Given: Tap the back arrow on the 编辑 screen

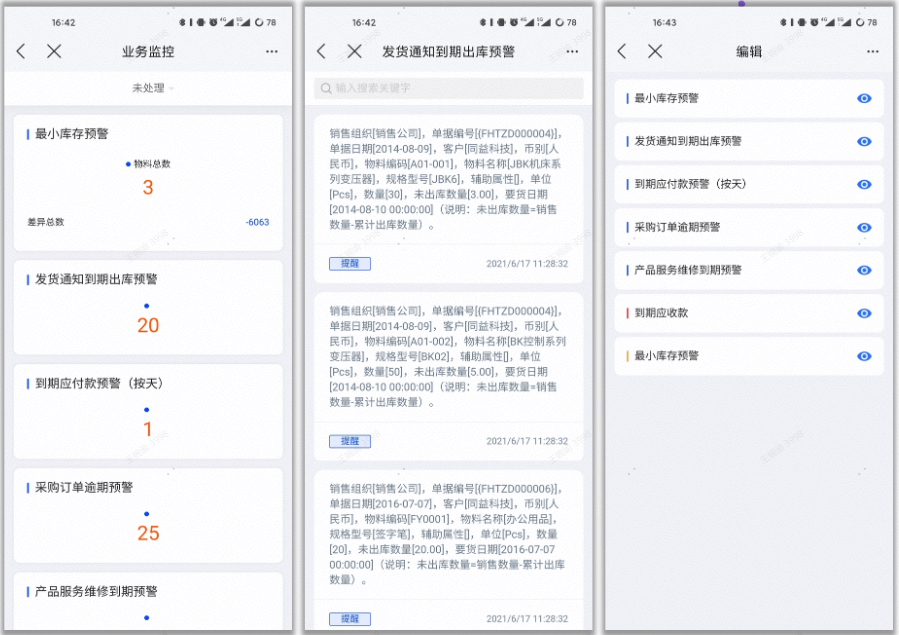Looking at the screenshot, I should click(621, 51).
